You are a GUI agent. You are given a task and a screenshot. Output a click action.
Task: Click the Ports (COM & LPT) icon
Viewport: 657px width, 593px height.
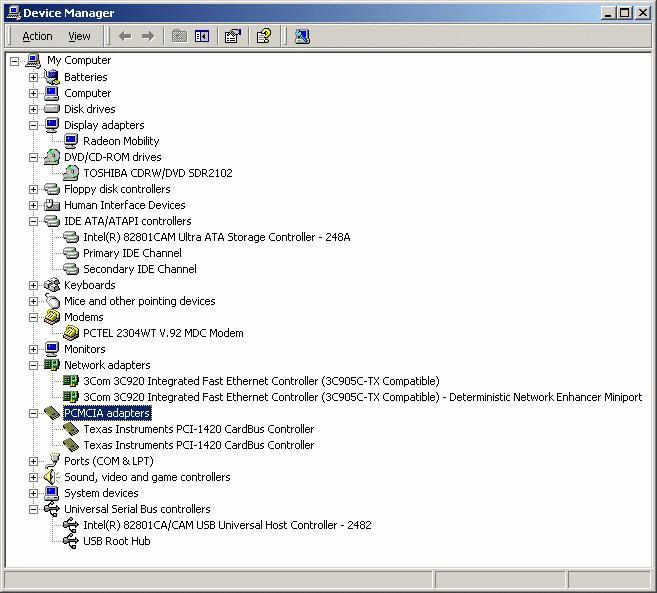(52, 461)
